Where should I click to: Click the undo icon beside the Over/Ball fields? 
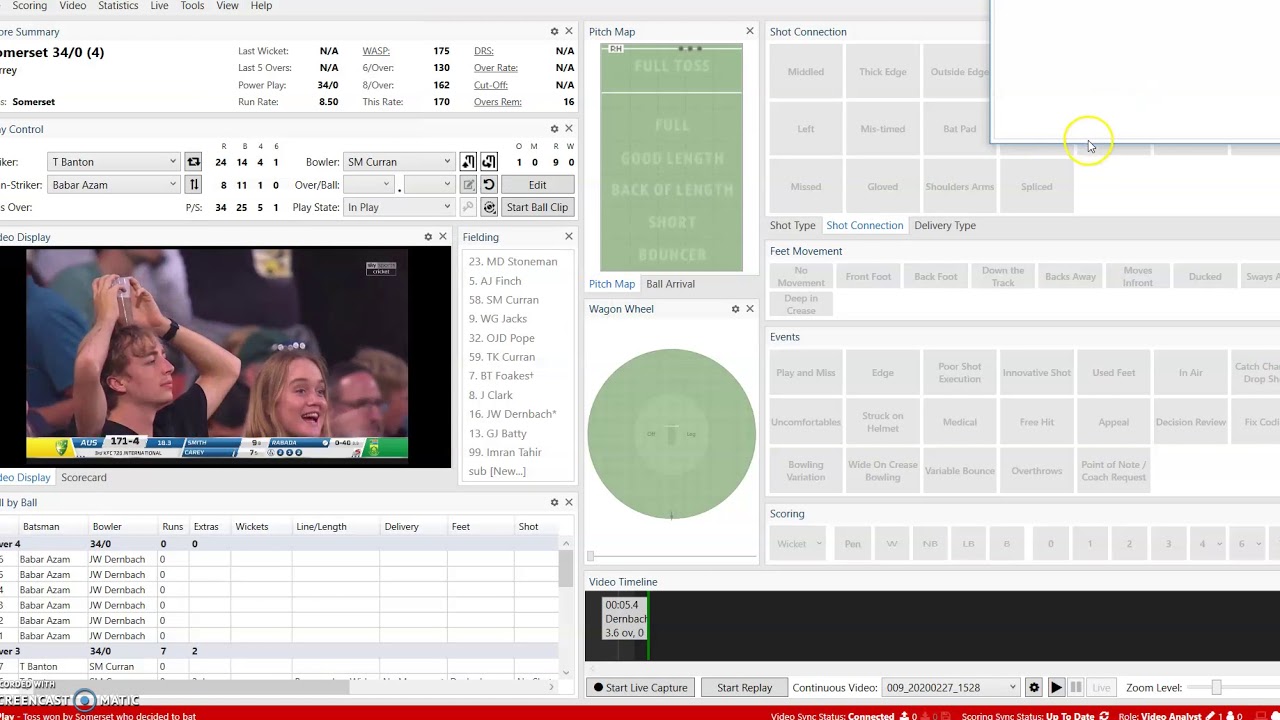point(489,185)
